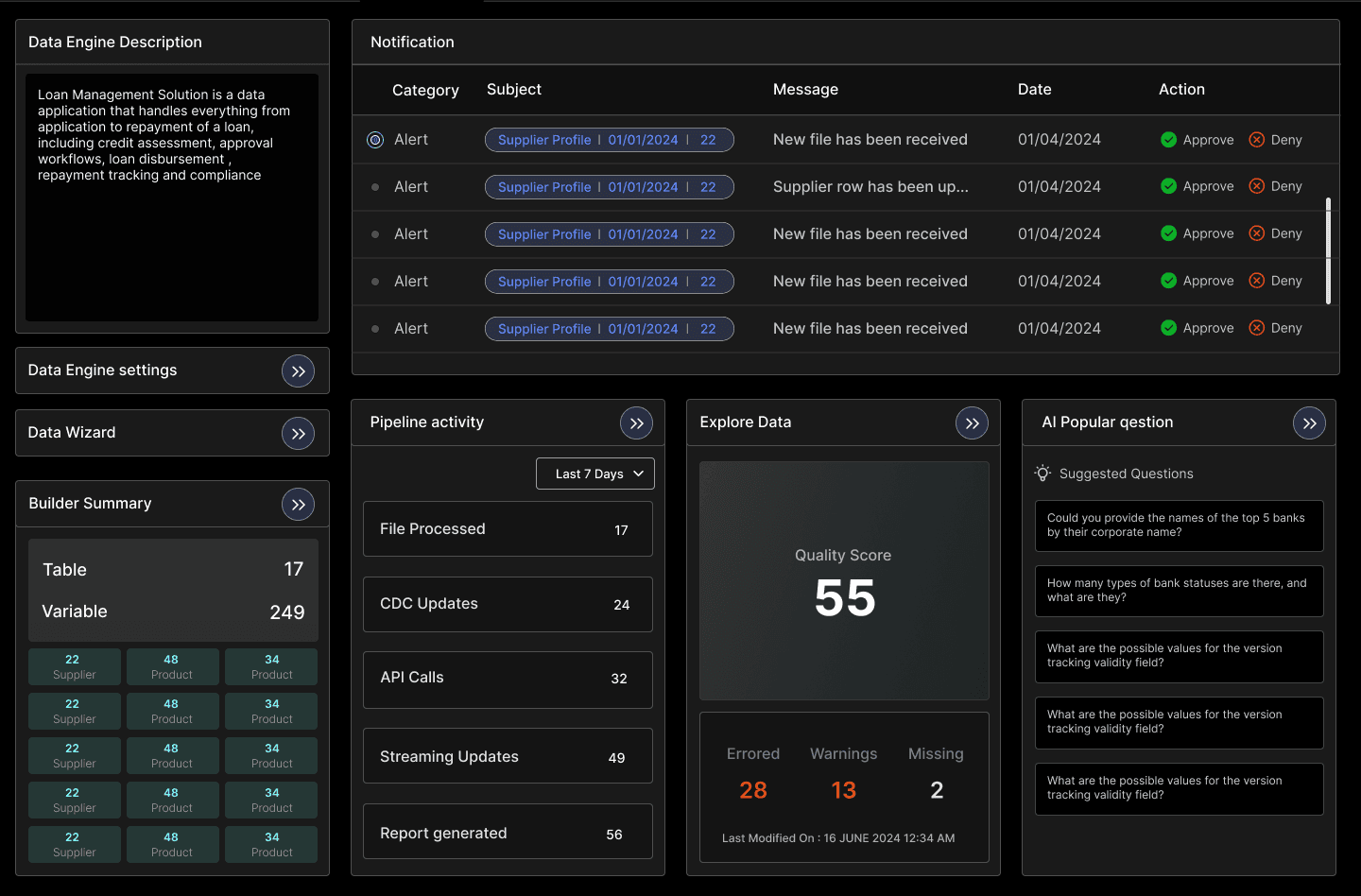Open the Last 7 Days dropdown
Screen dimensions: 1361x896
pyautogui.click(x=595, y=474)
